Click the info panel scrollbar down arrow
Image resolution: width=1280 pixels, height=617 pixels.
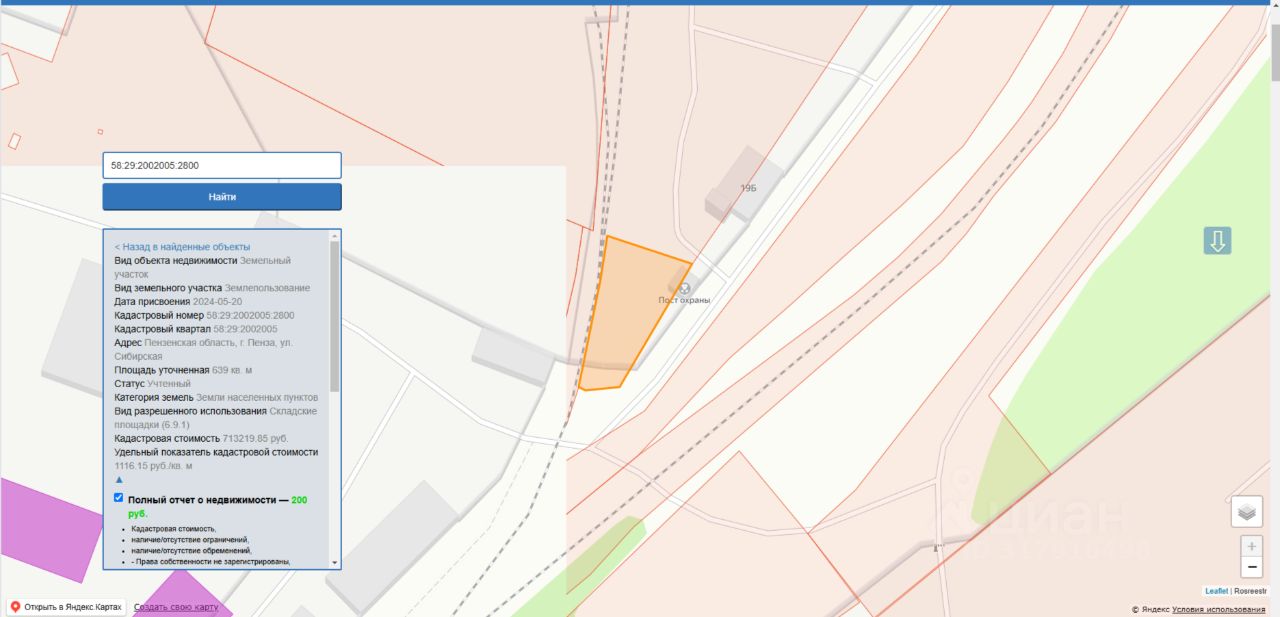335,563
